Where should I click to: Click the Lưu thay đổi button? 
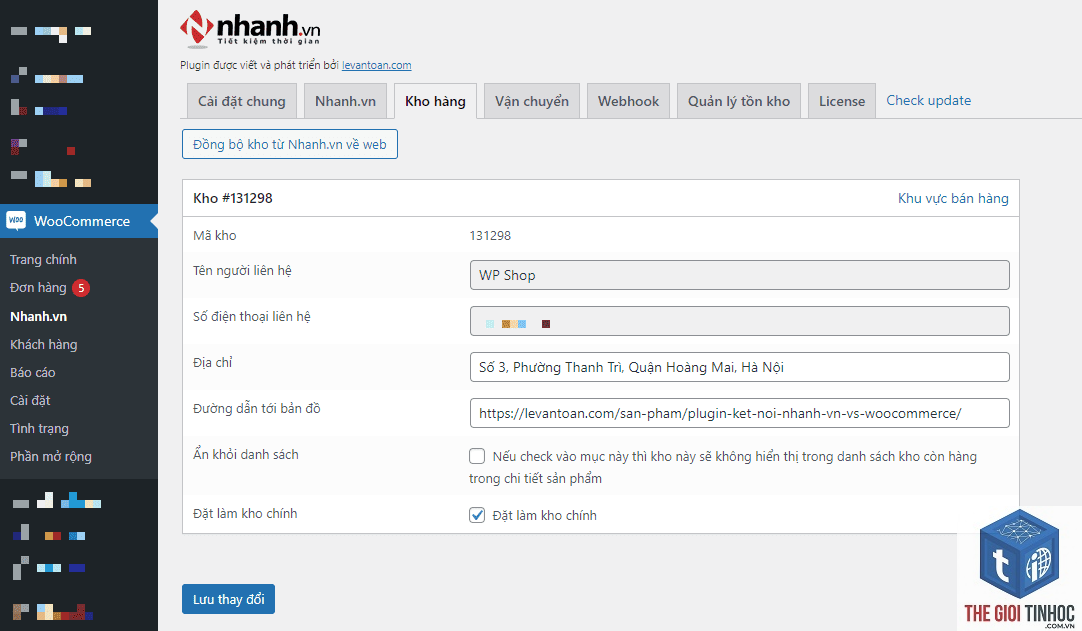tap(228, 599)
